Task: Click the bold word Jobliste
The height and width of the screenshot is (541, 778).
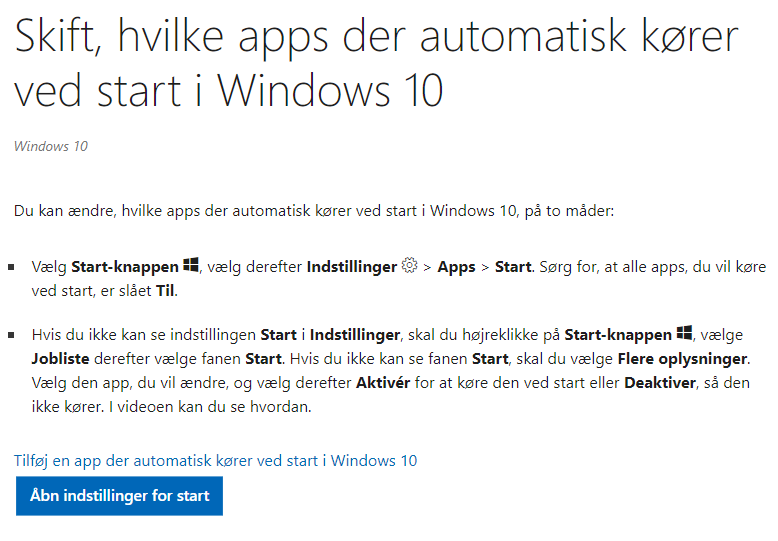Action: tap(61, 359)
